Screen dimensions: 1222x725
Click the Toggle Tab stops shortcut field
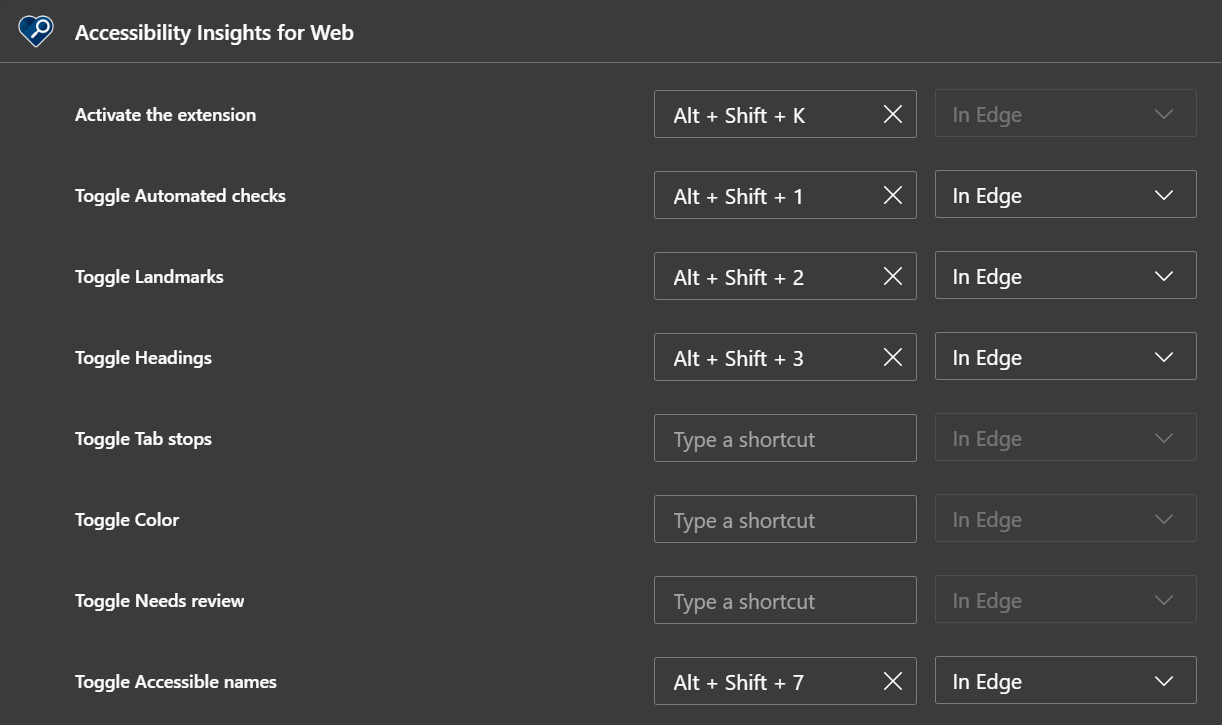pyautogui.click(x=784, y=439)
